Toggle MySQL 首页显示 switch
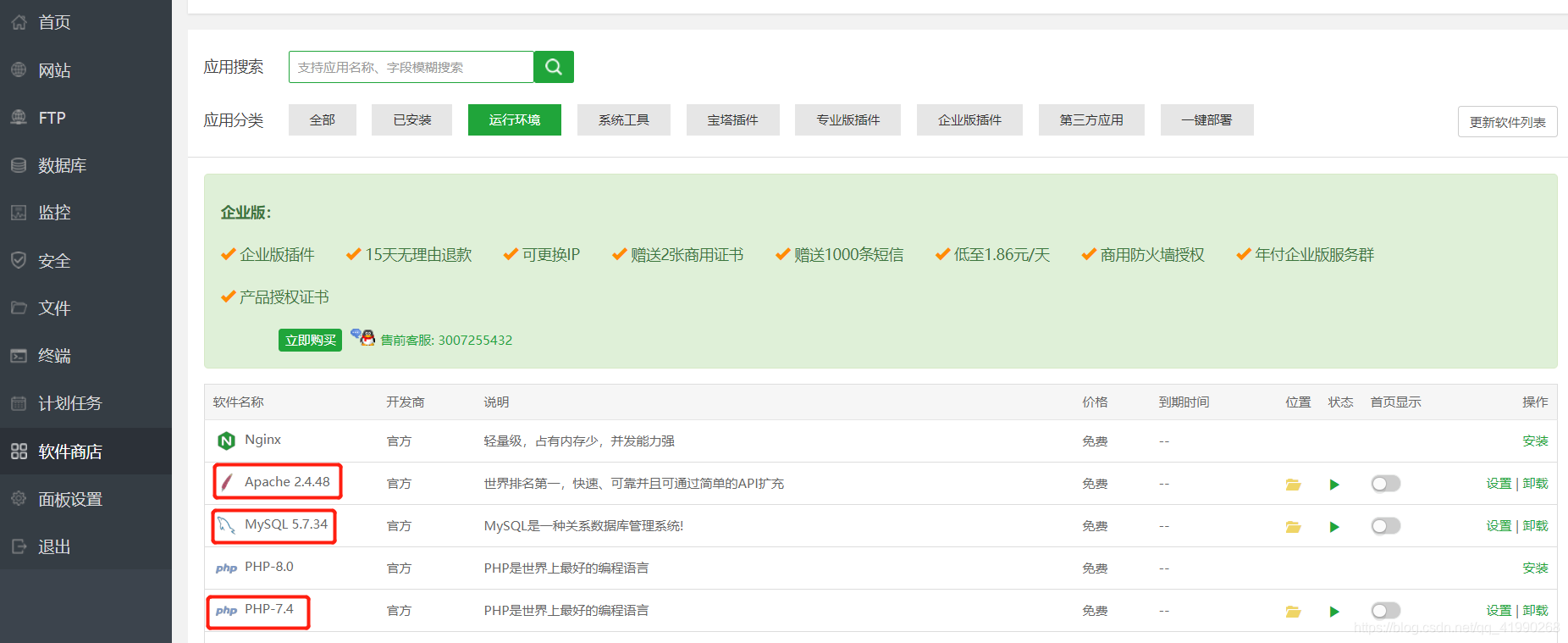1568x643 pixels. click(1386, 526)
